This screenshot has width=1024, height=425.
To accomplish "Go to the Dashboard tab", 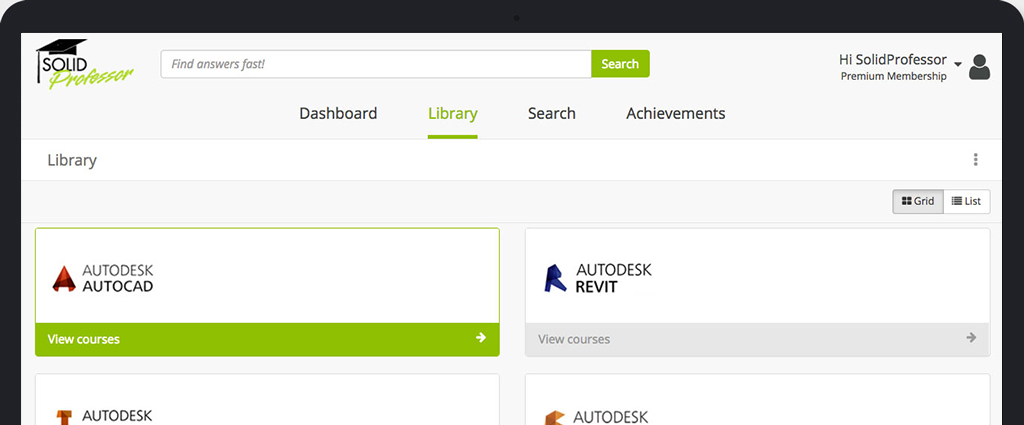I will tap(338, 113).
